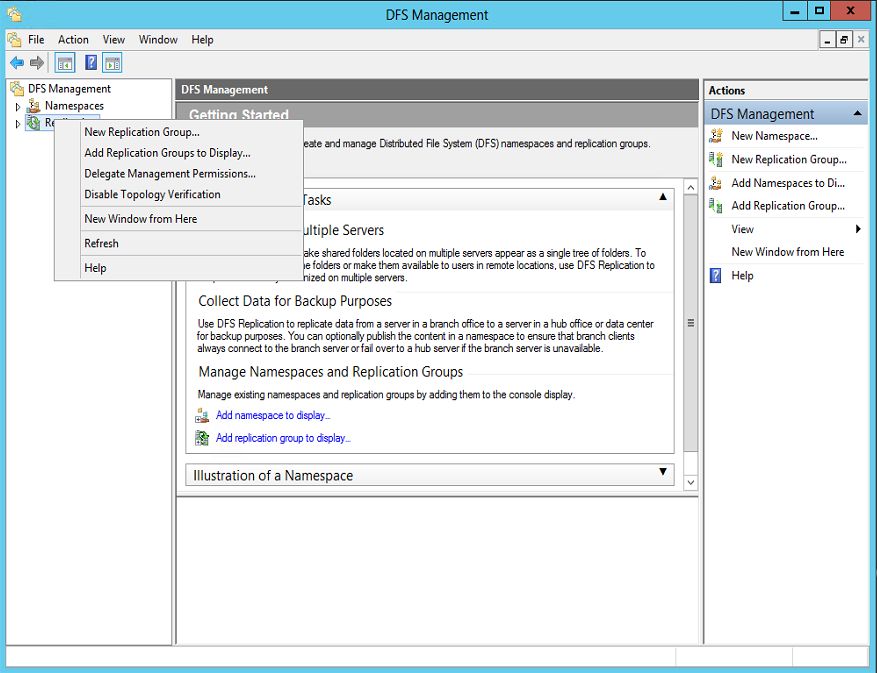Click Manage Namespaces and Replication Groups heading

331,371
